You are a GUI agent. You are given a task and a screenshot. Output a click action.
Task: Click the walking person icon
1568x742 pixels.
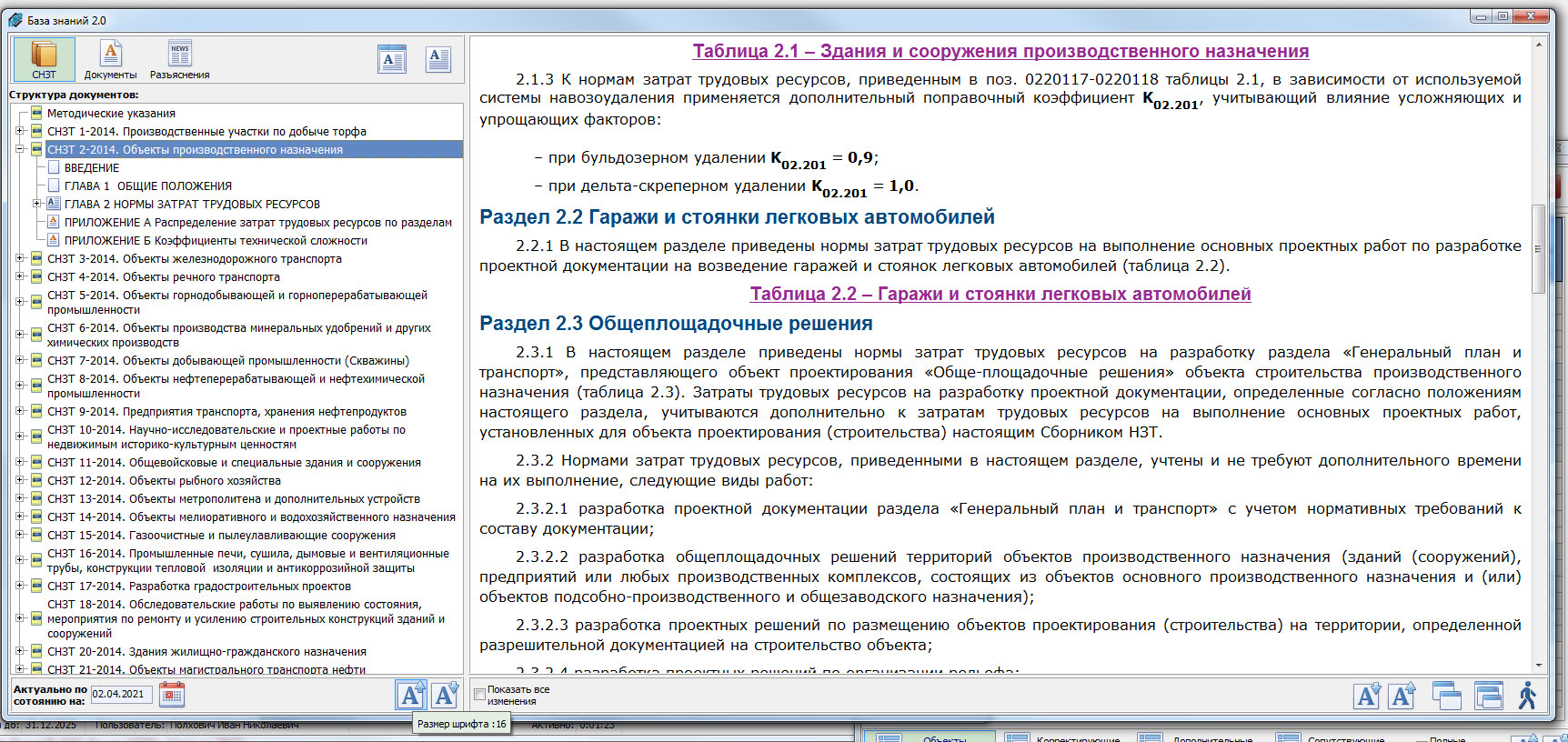click(1527, 696)
